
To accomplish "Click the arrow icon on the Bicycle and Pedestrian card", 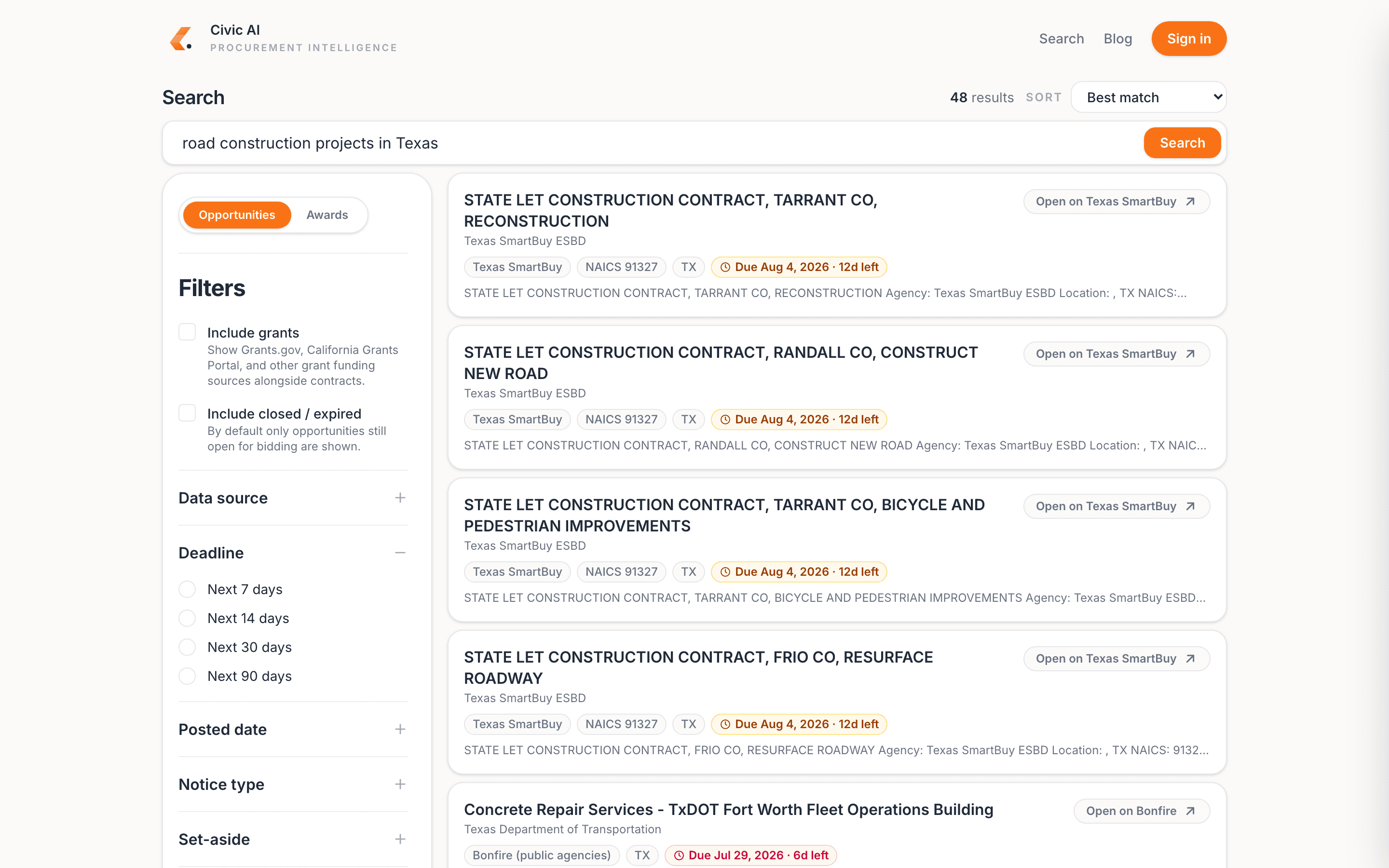I will (1190, 506).
